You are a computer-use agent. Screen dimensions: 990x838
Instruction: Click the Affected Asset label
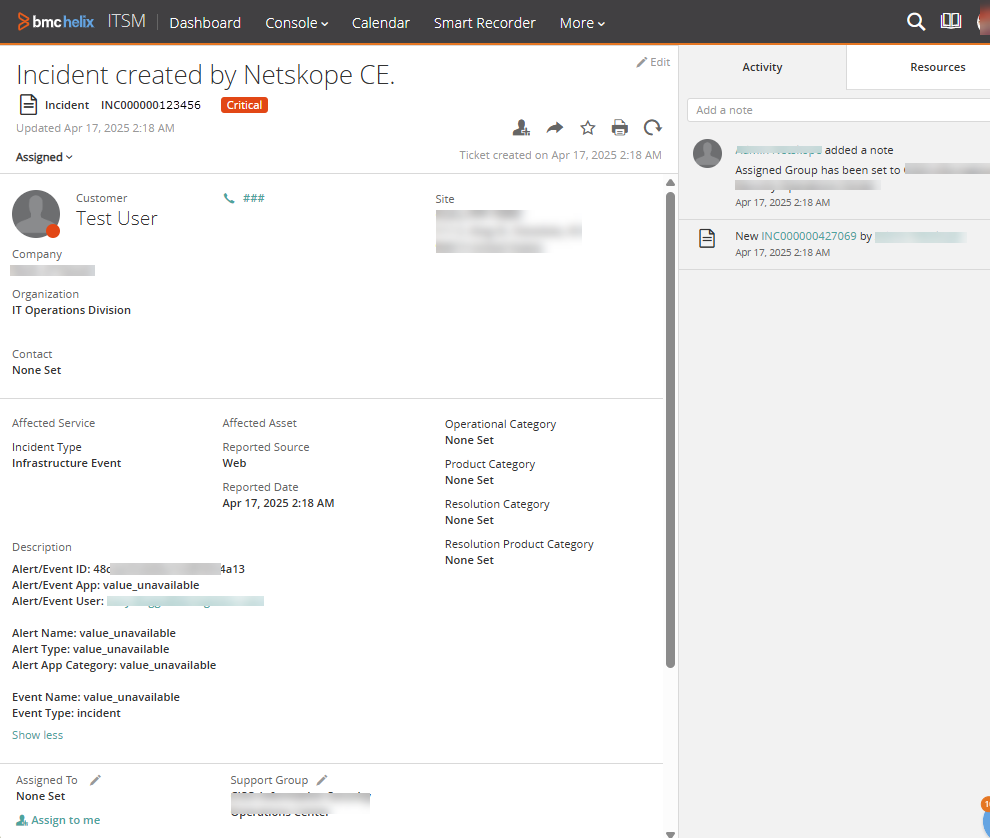coord(259,423)
